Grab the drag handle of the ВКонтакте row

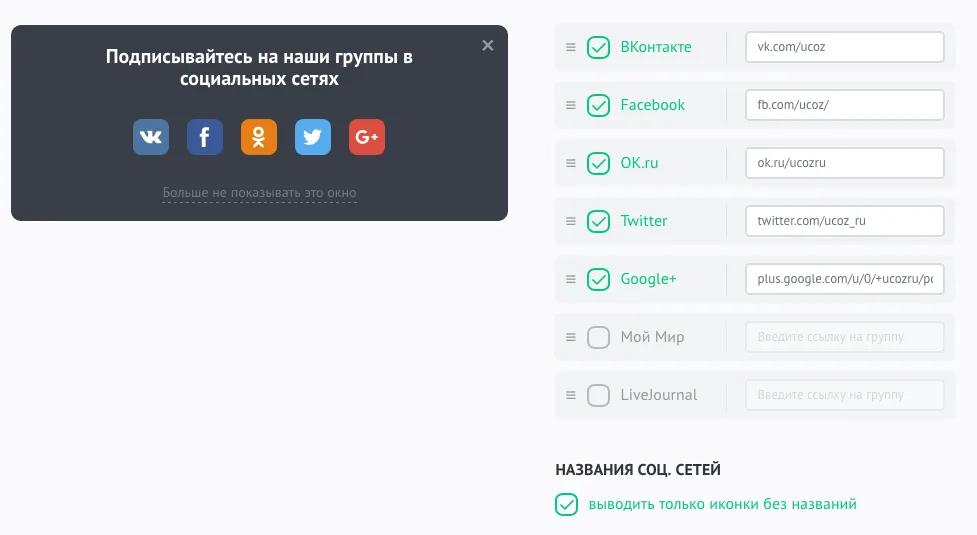[x=571, y=47]
